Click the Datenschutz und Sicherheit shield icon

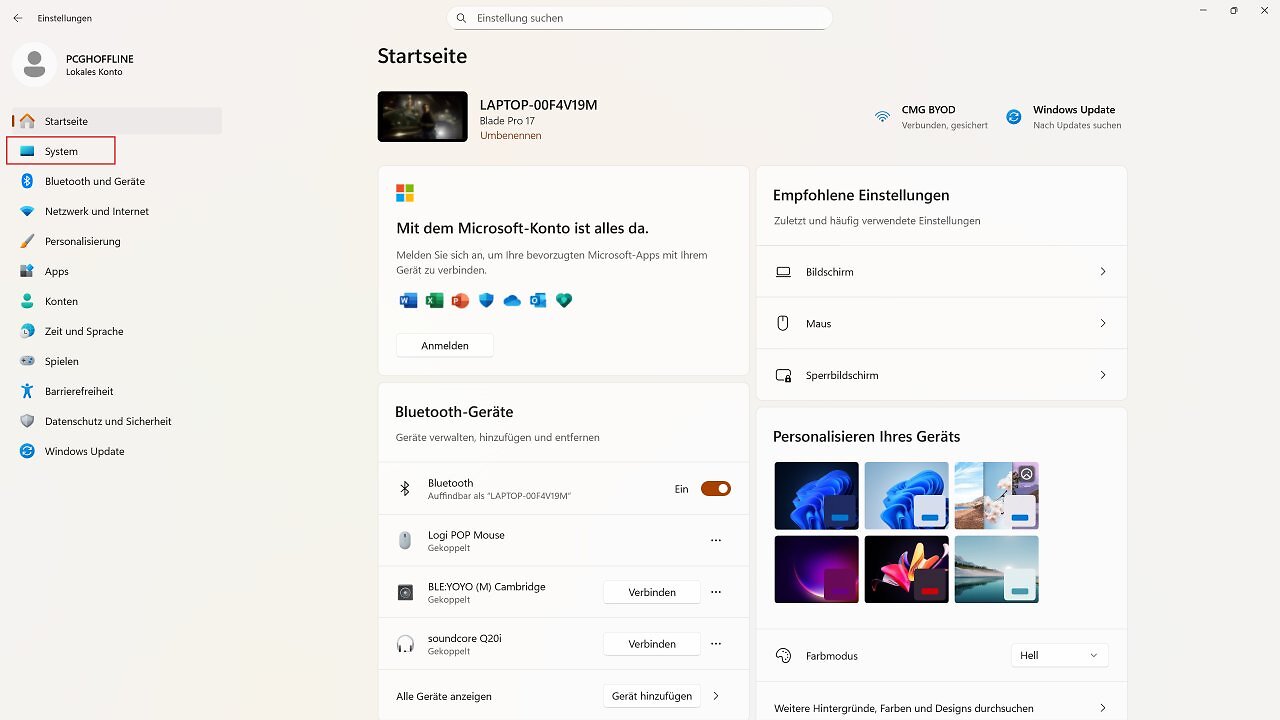pyautogui.click(x=27, y=421)
